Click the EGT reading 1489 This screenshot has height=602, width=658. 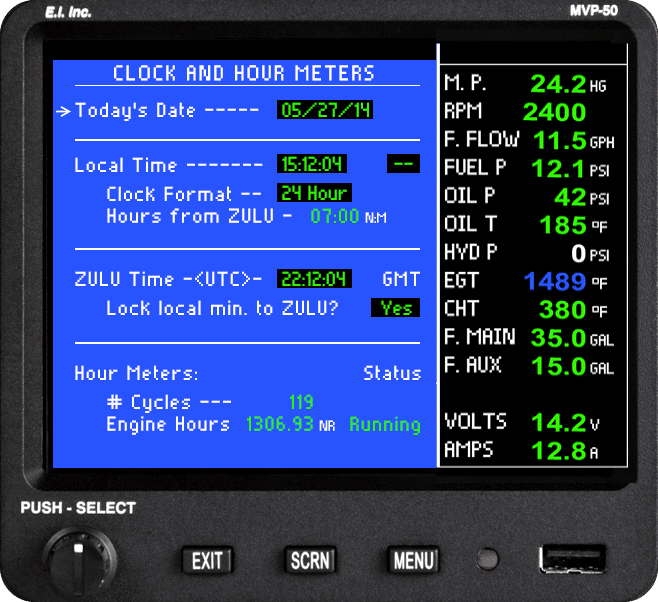555,281
